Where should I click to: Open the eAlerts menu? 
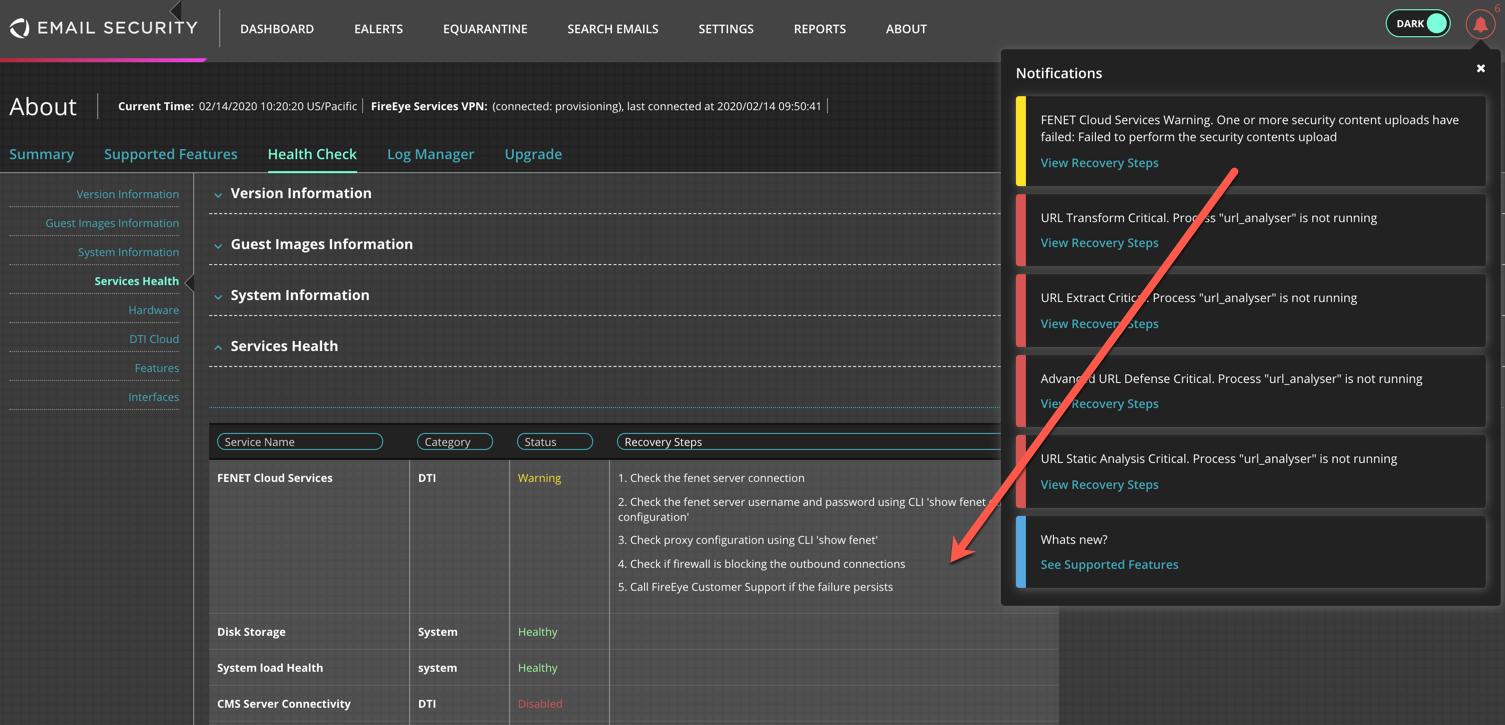(378, 29)
